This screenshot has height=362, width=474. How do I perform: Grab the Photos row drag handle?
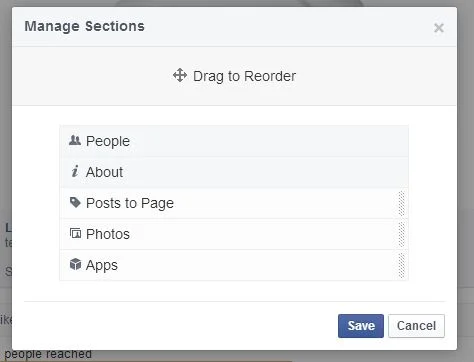[x=402, y=234]
